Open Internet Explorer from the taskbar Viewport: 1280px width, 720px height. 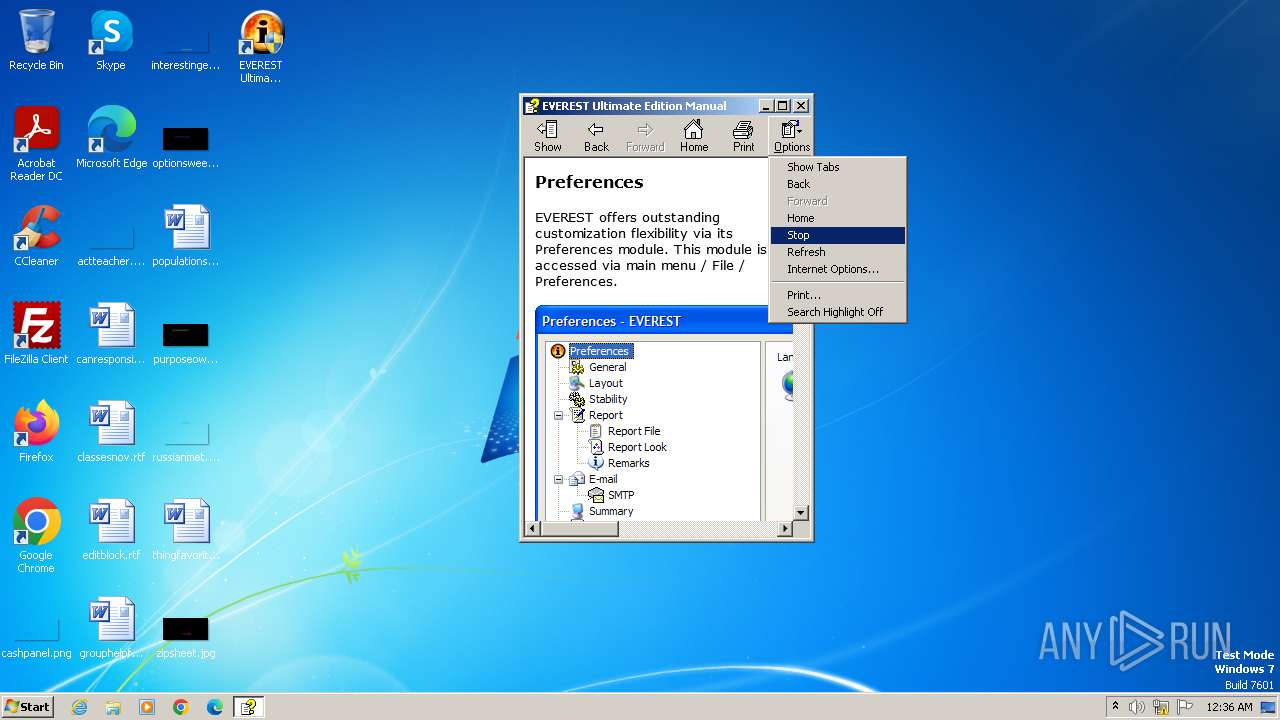coord(79,707)
